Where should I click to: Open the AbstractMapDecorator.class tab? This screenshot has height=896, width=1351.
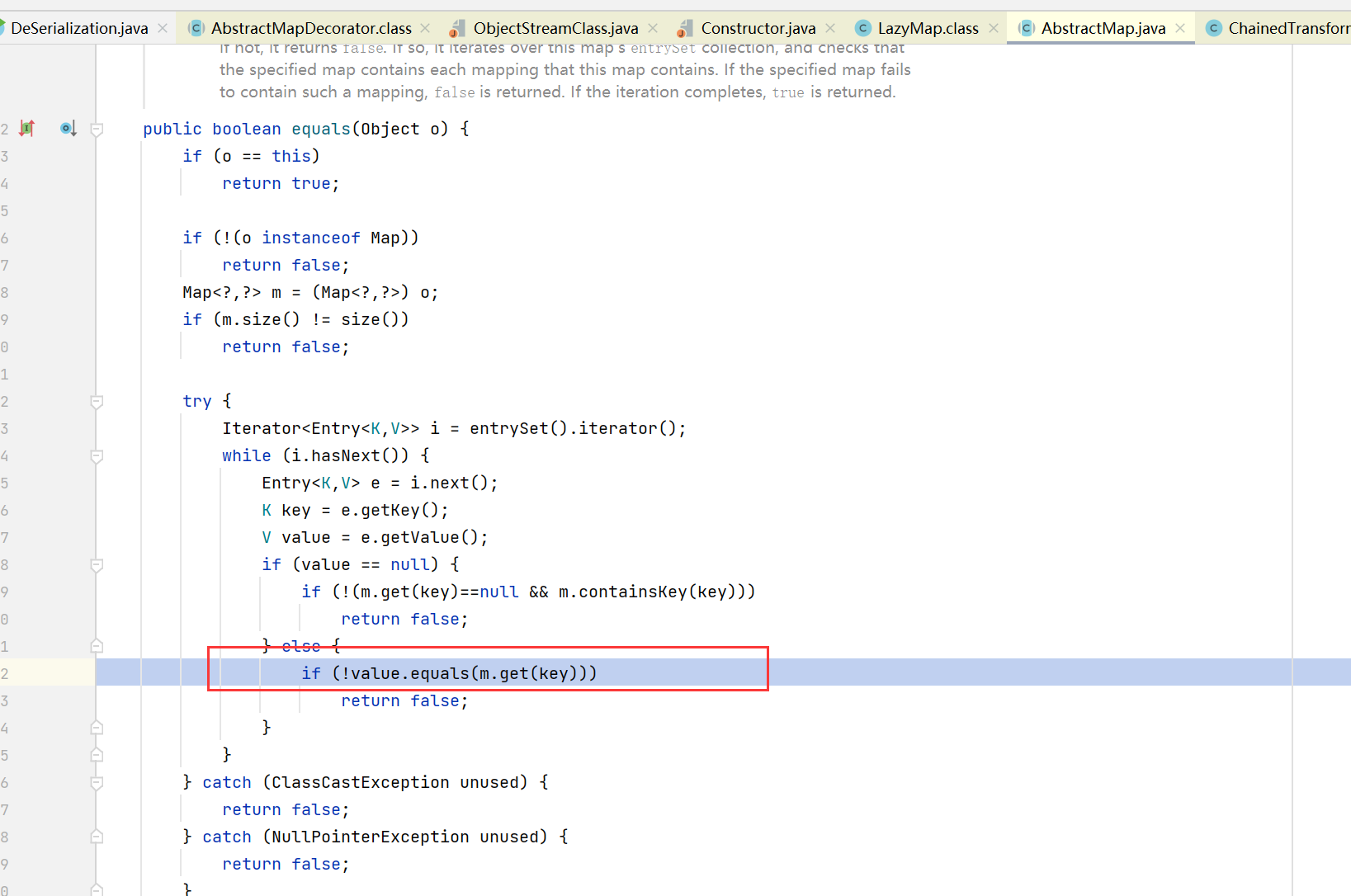[x=311, y=28]
